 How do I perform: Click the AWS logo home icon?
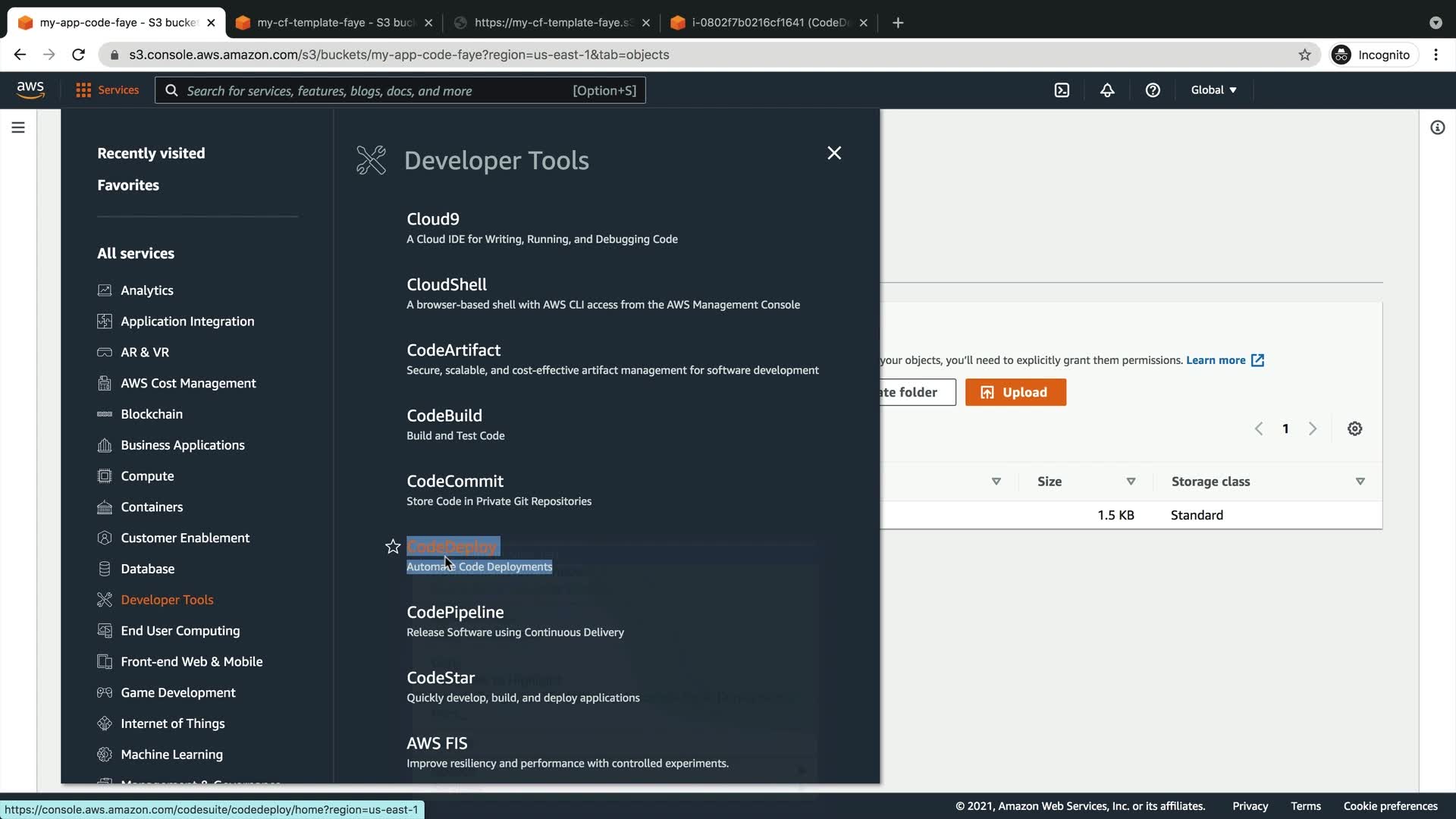tap(30, 89)
